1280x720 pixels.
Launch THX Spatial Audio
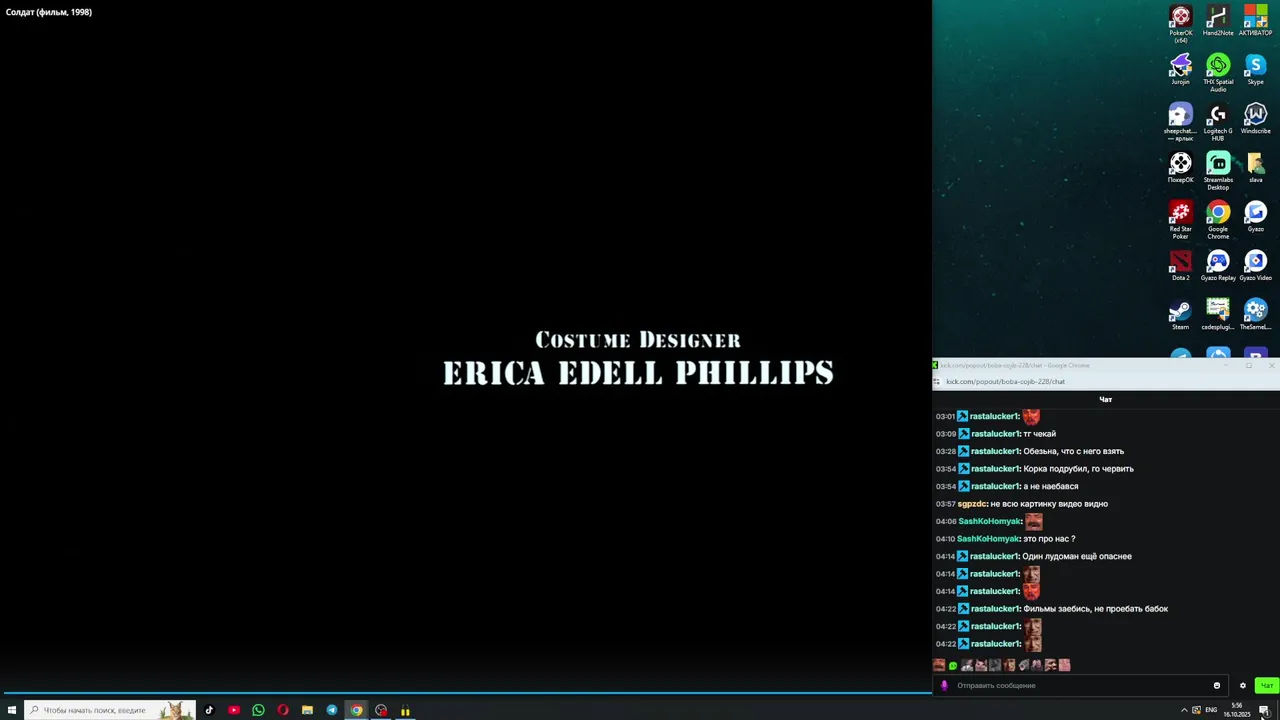click(x=1218, y=73)
